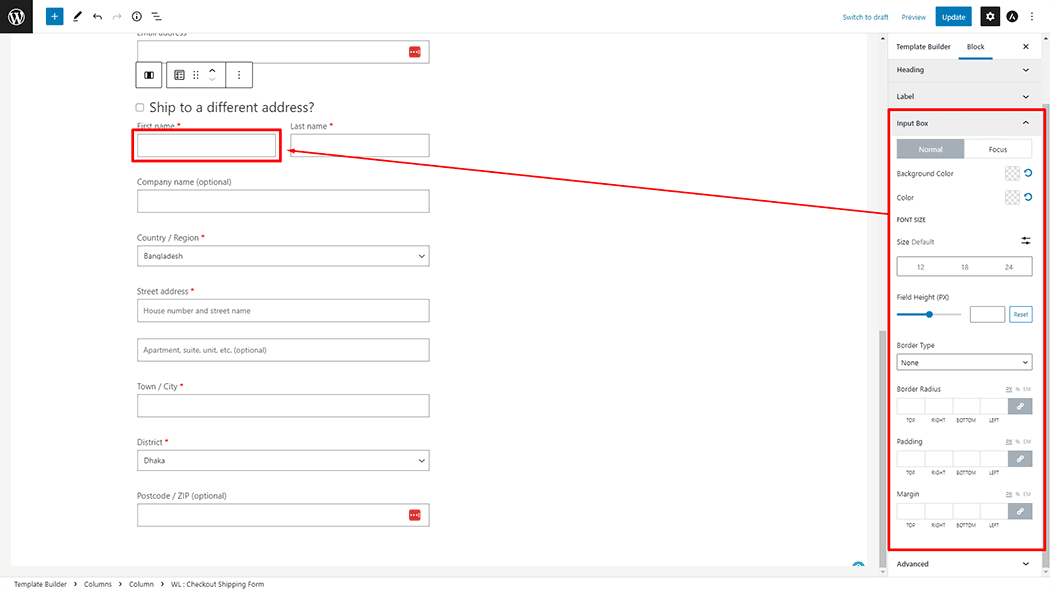Open block options three-dots menu

pos(238,75)
